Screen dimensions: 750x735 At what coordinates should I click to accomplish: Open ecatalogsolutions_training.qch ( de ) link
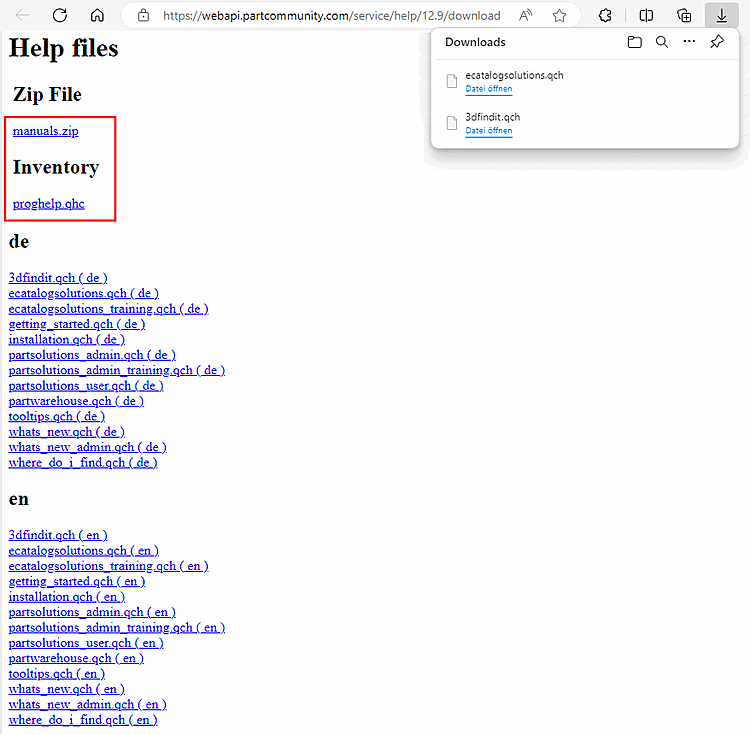pos(109,309)
